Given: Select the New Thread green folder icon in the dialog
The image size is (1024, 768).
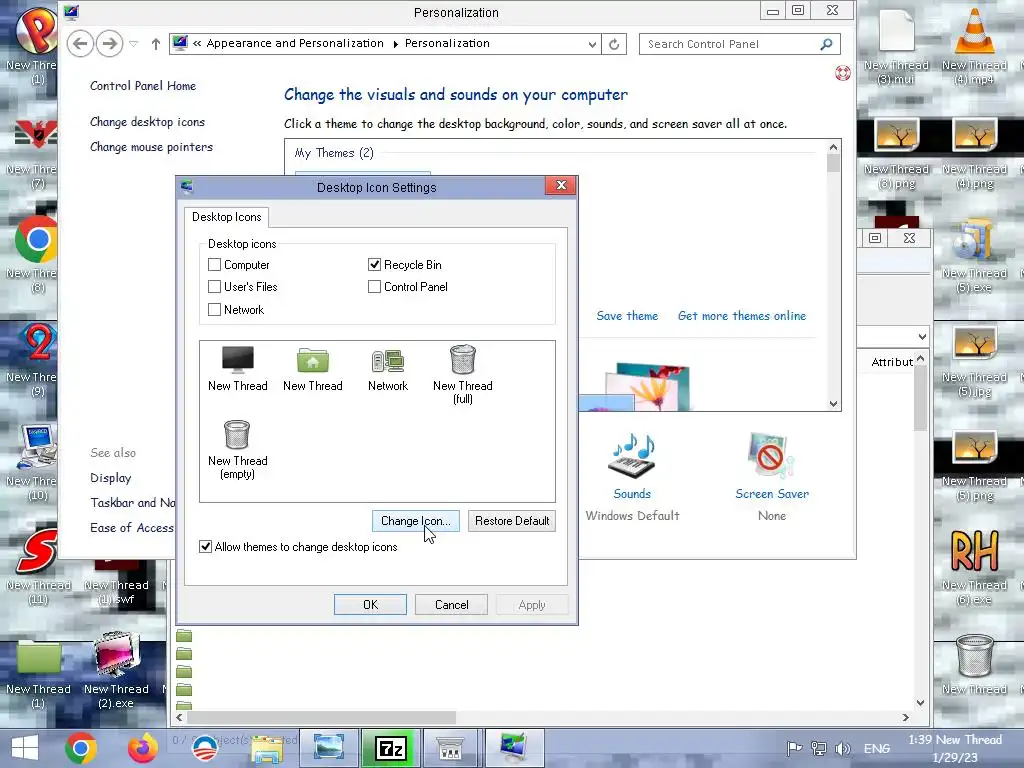Looking at the screenshot, I should coord(312,369).
